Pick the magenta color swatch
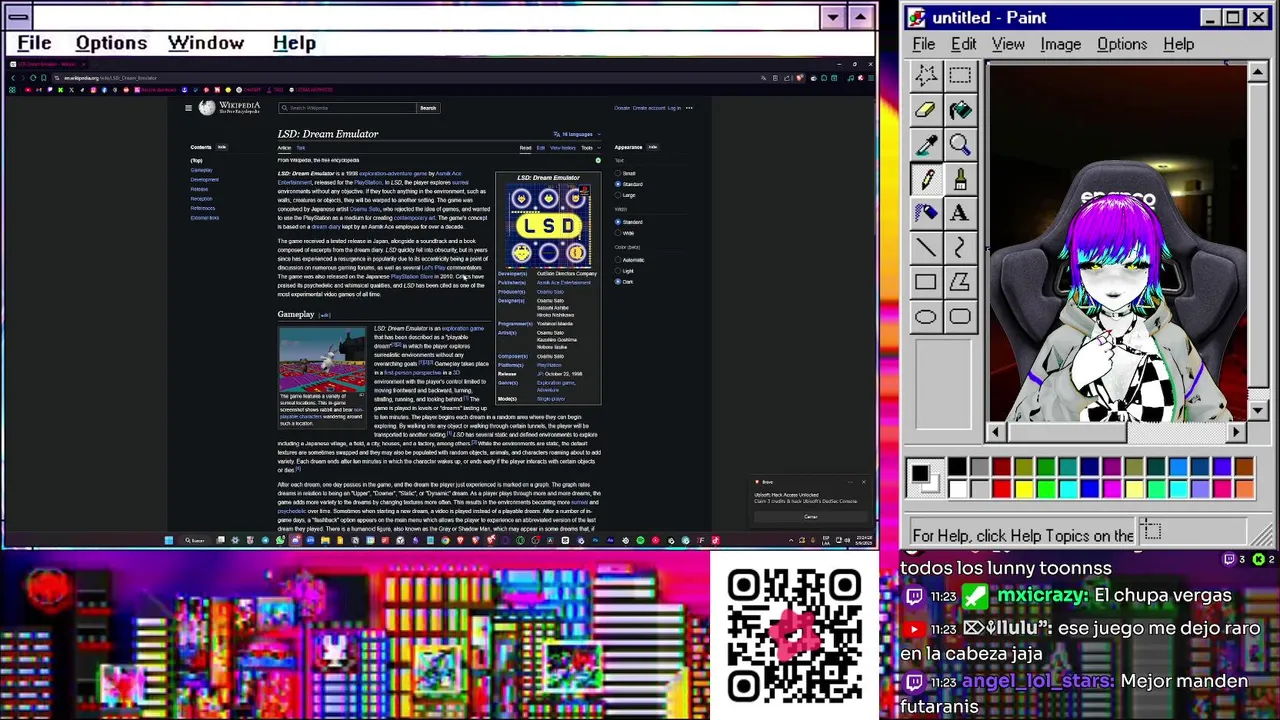This screenshot has width=1280, height=720. (x=1111, y=488)
